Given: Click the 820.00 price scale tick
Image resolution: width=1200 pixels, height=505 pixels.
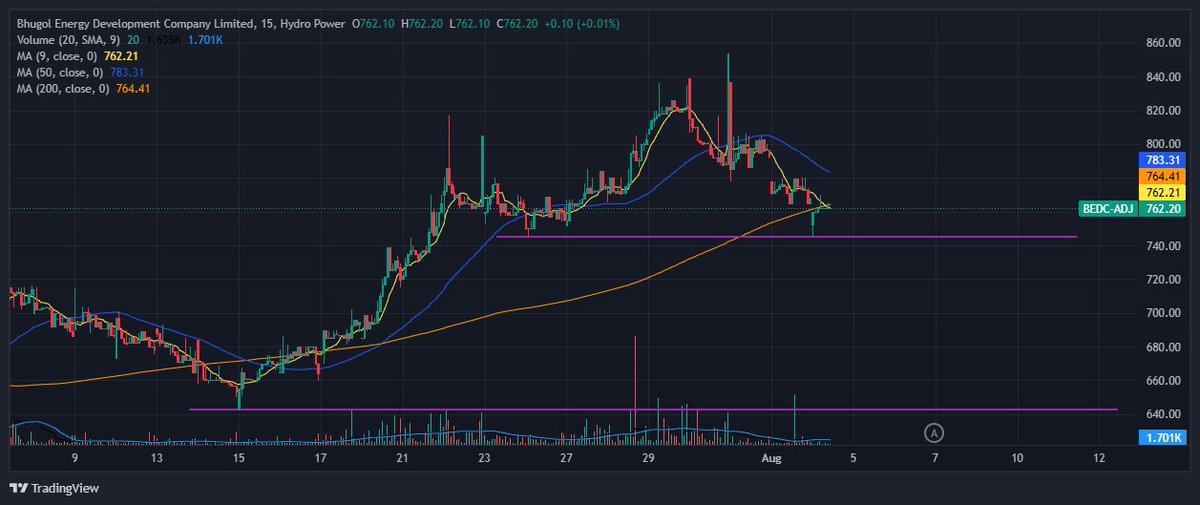Looking at the screenshot, I should click(1163, 110).
